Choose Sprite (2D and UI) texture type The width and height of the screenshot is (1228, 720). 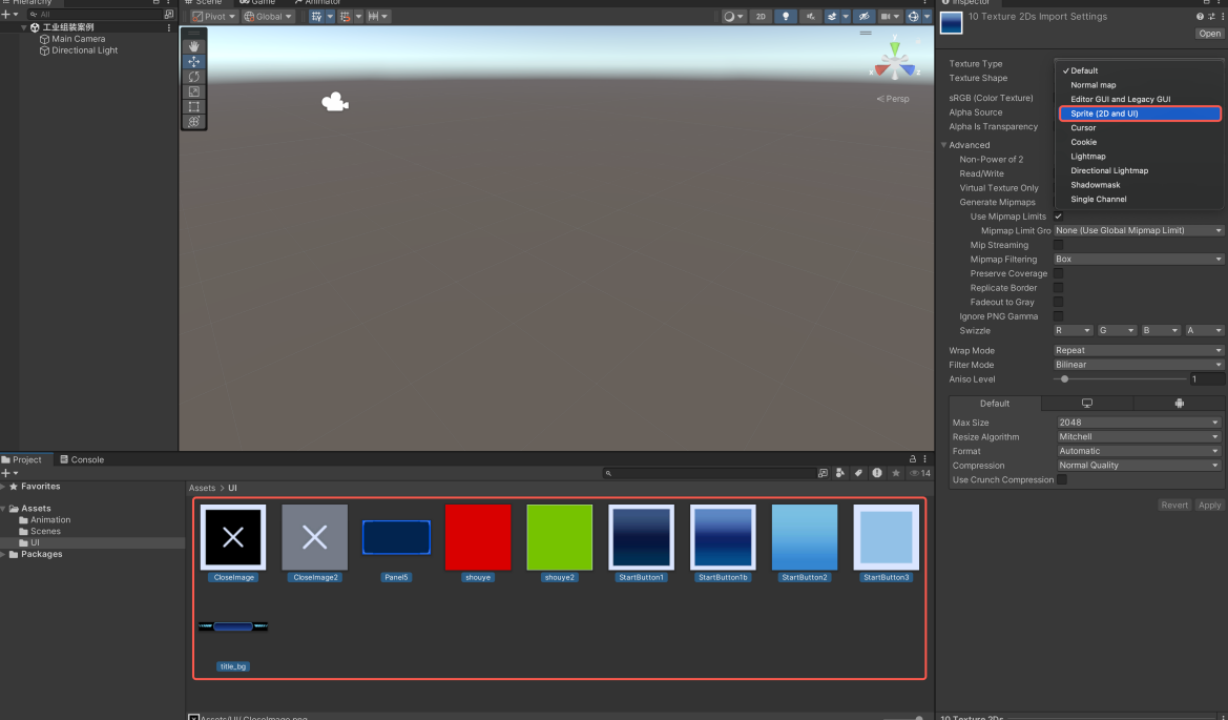[1139, 114]
